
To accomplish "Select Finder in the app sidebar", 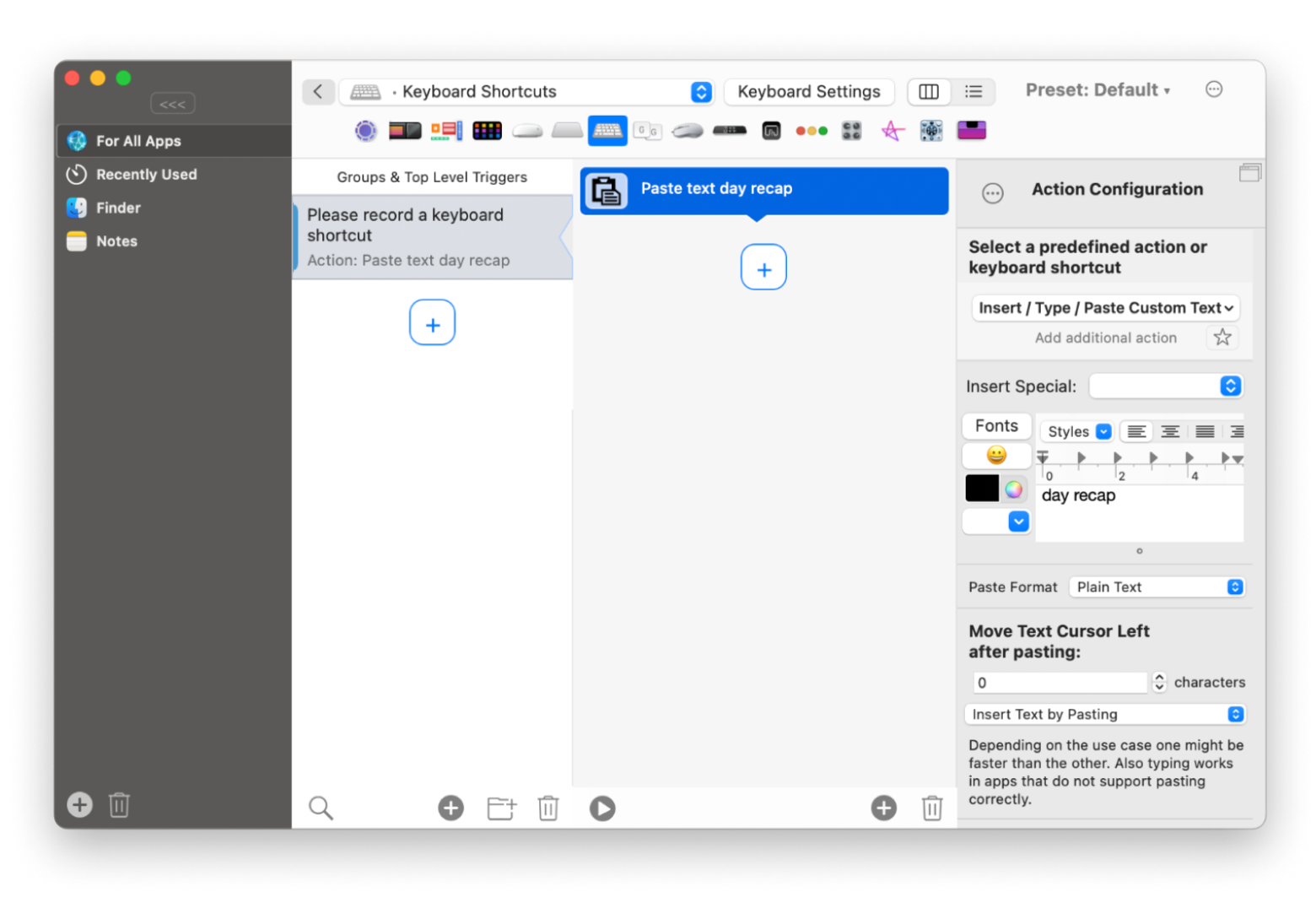I will (x=174, y=208).
